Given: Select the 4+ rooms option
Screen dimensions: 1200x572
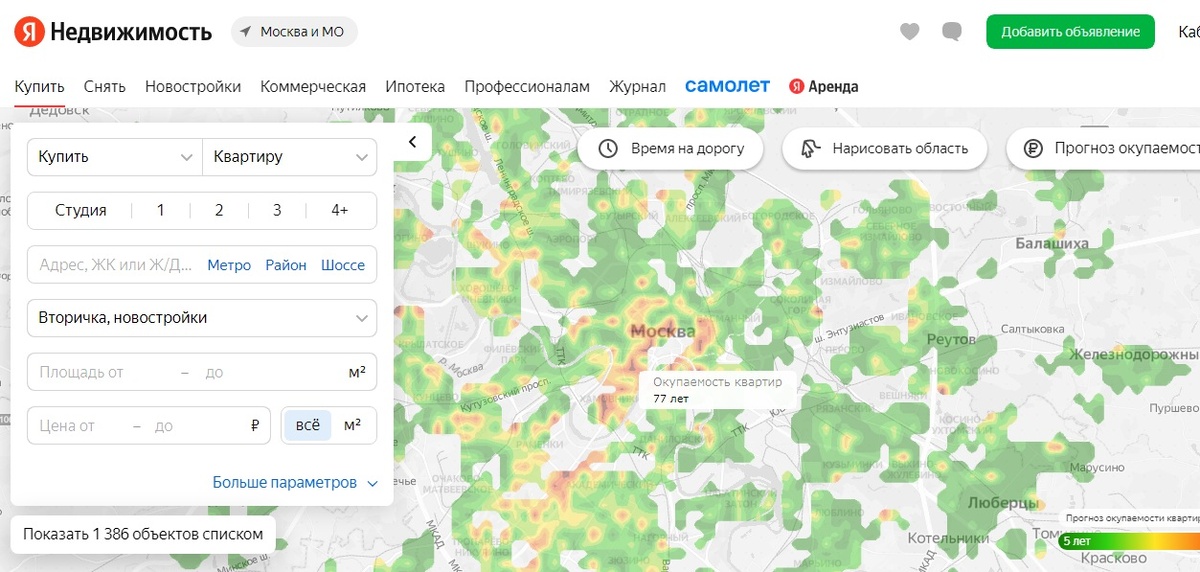Looking at the screenshot, I should point(340,210).
